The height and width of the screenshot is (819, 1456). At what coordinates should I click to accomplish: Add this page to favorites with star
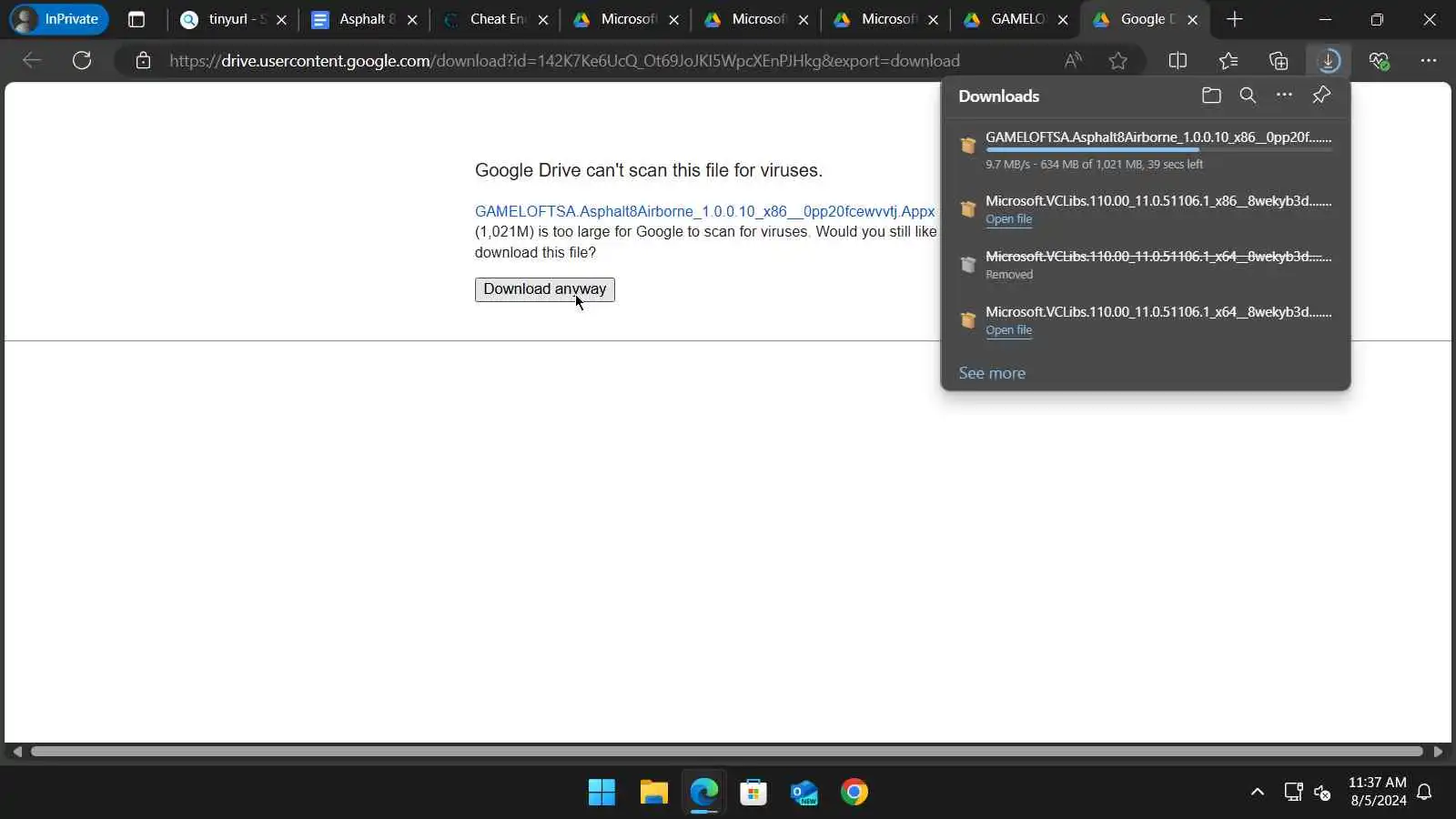pyautogui.click(x=1118, y=61)
